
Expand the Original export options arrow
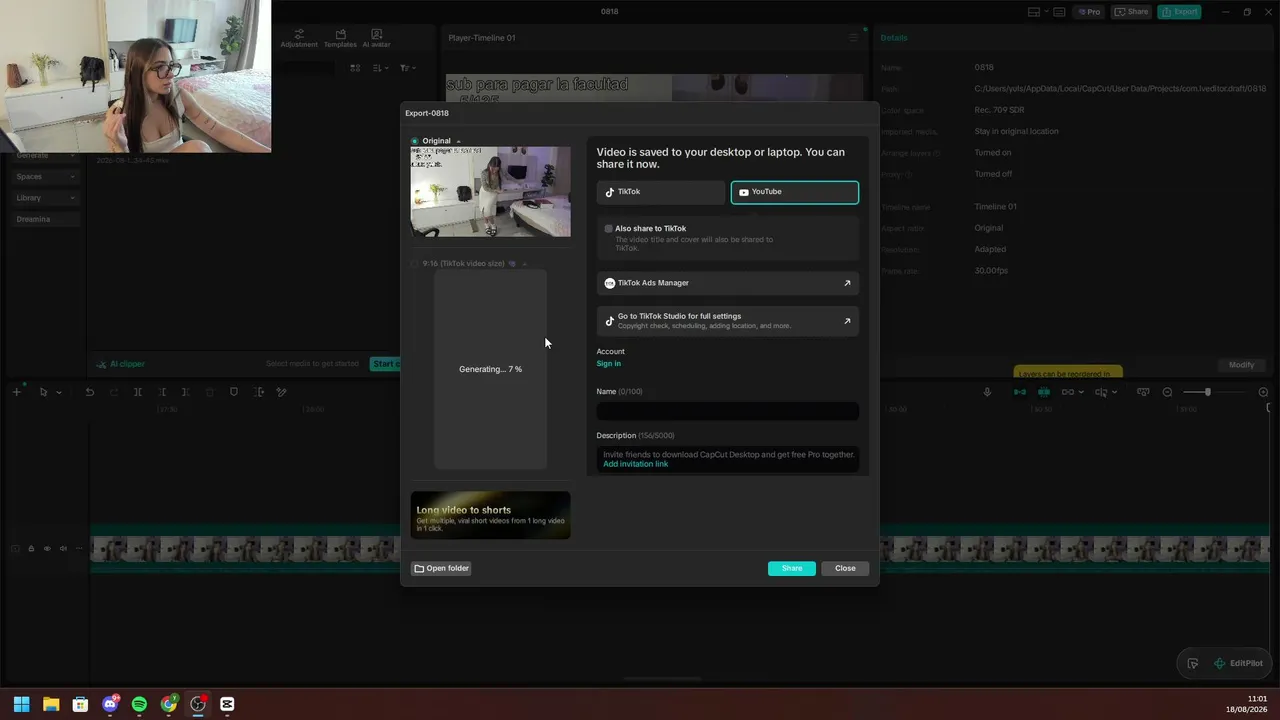tap(459, 141)
